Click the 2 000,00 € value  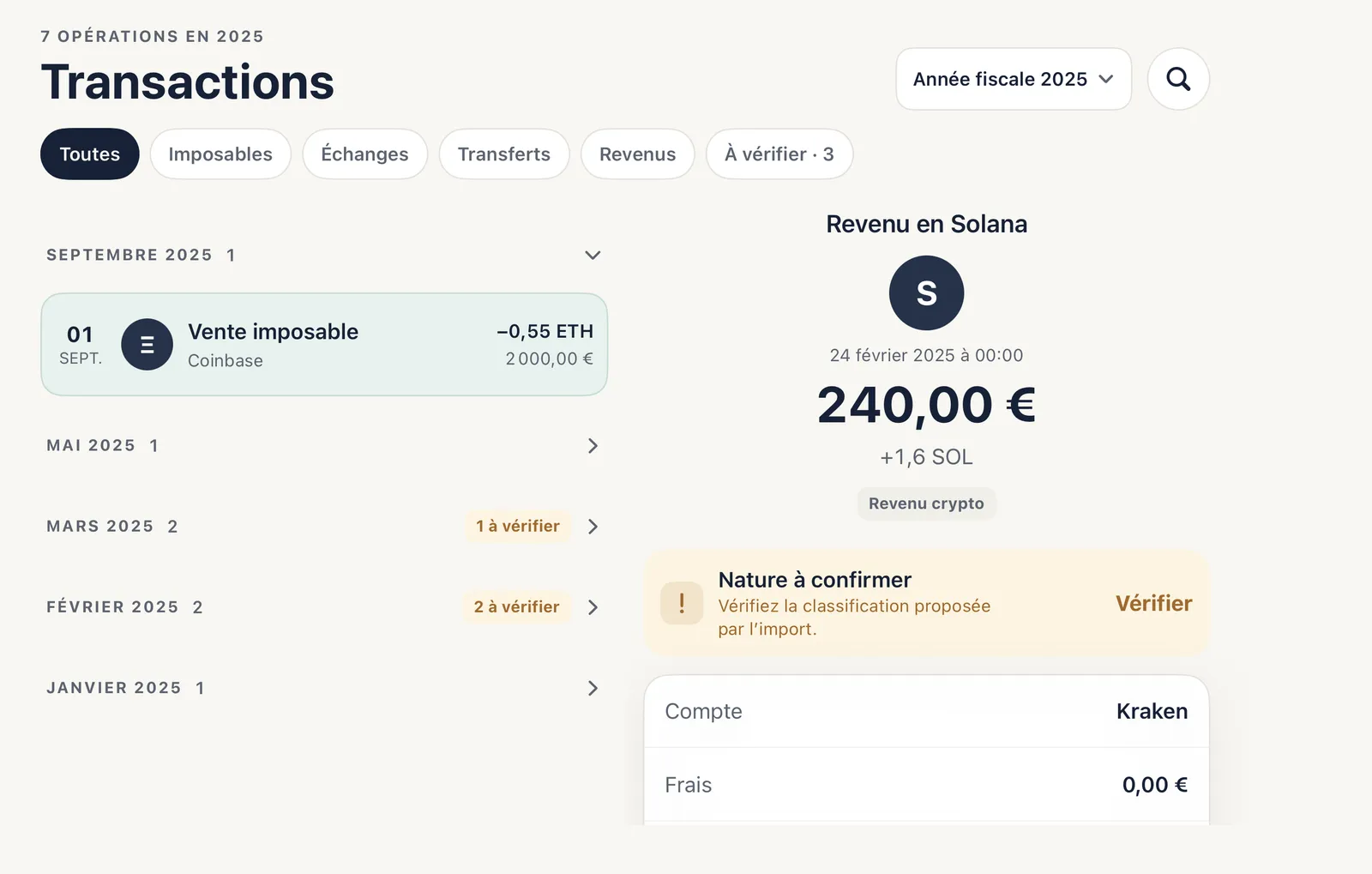tap(549, 359)
